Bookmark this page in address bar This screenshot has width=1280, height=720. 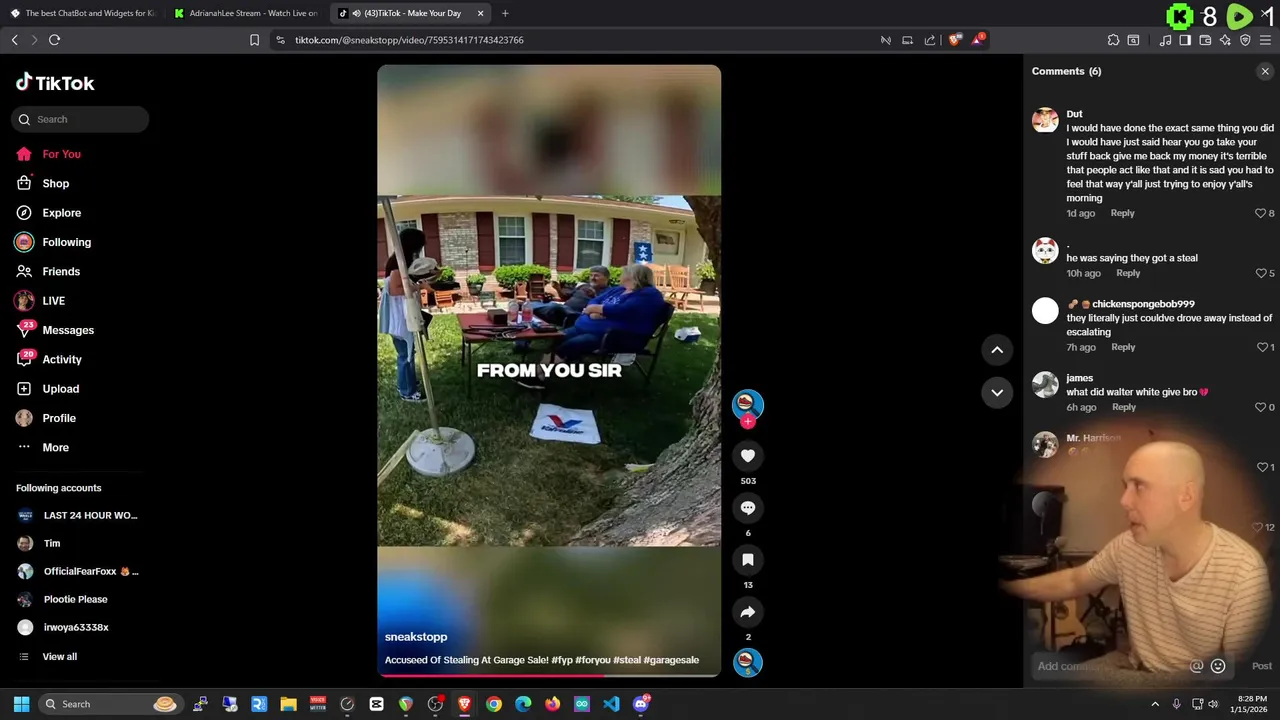pyautogui.click(x=254, y=40)
